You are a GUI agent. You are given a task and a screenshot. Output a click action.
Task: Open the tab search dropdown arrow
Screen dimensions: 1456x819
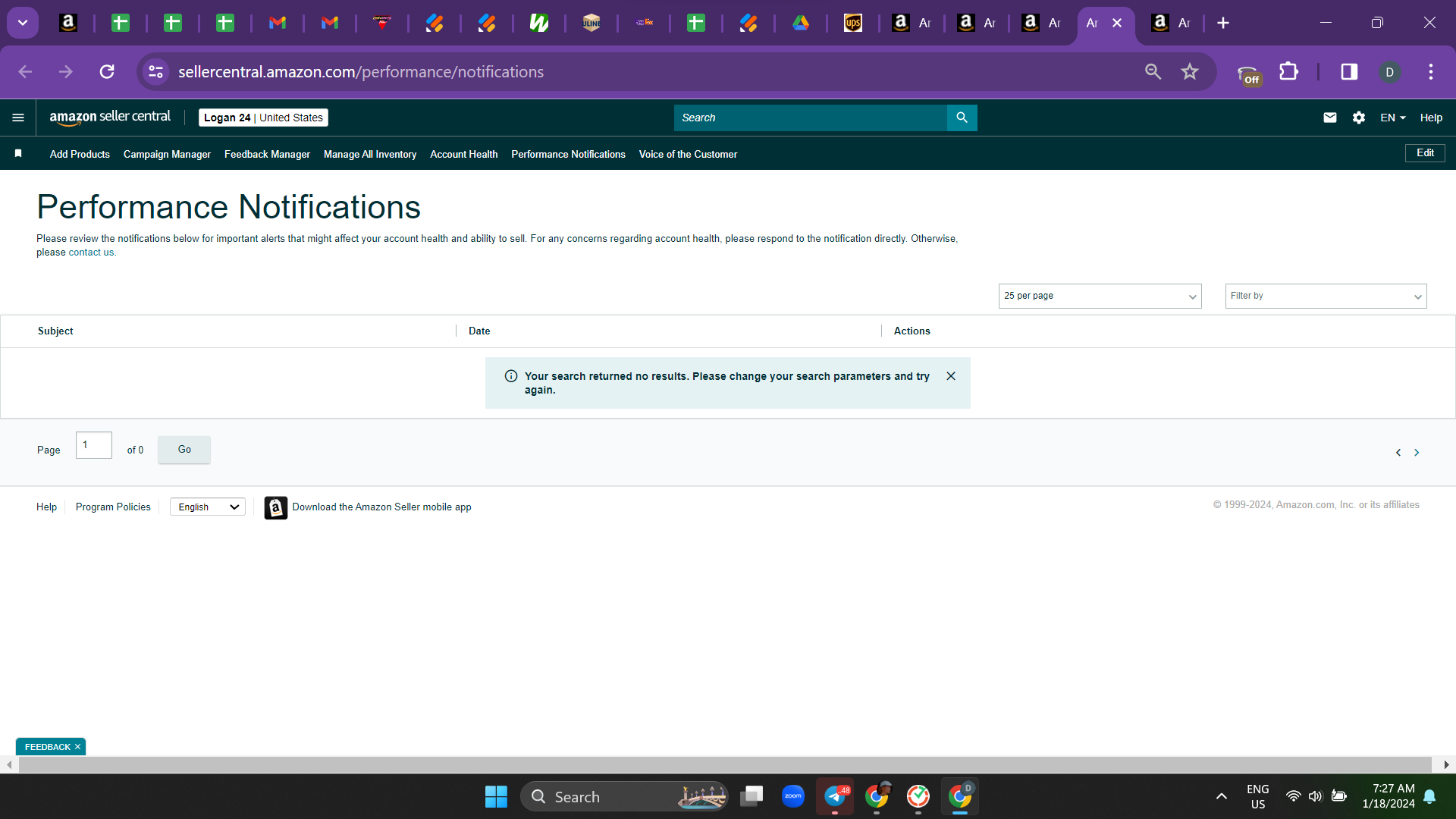23,23
